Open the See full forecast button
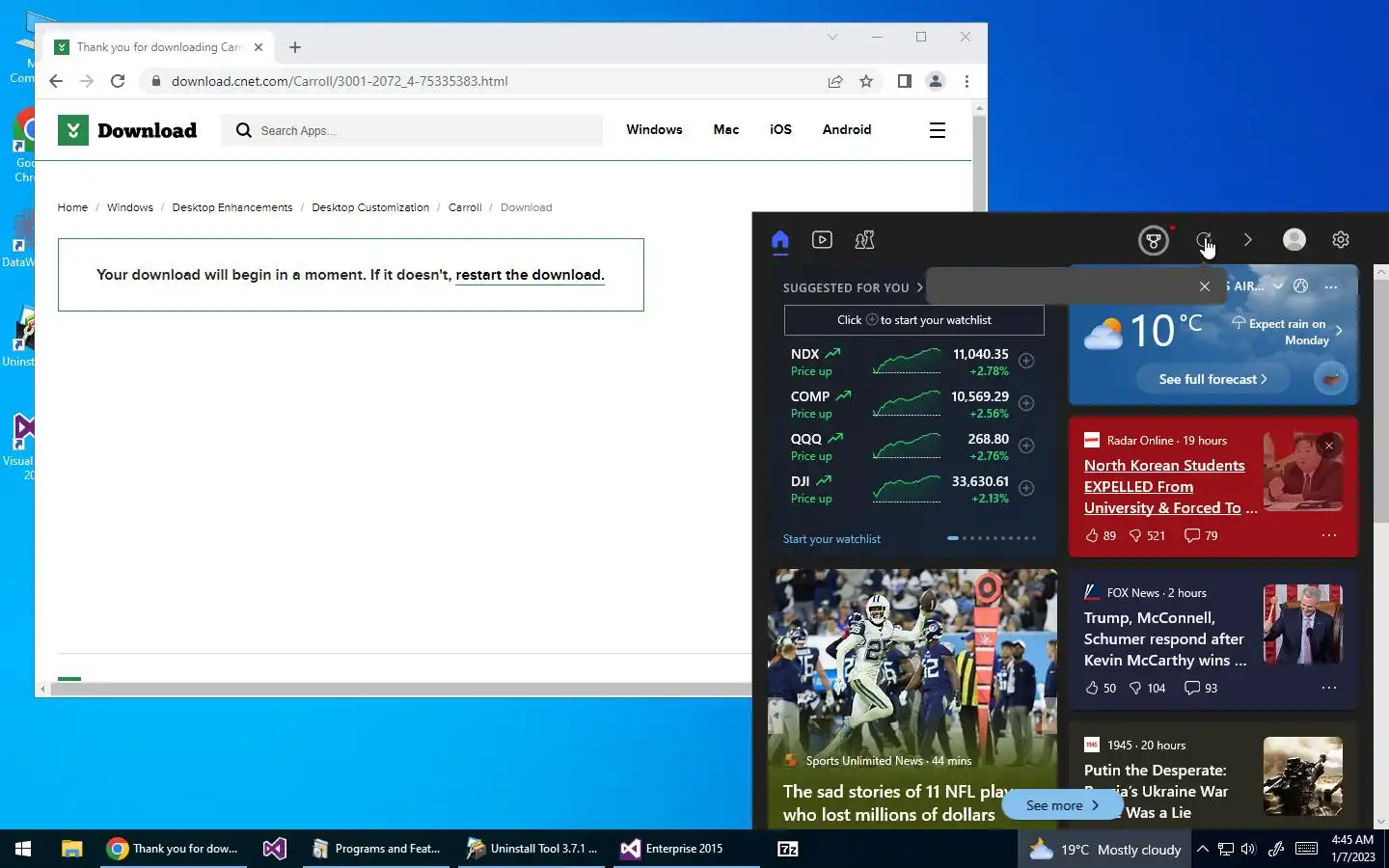 (x=1212, y=379)
